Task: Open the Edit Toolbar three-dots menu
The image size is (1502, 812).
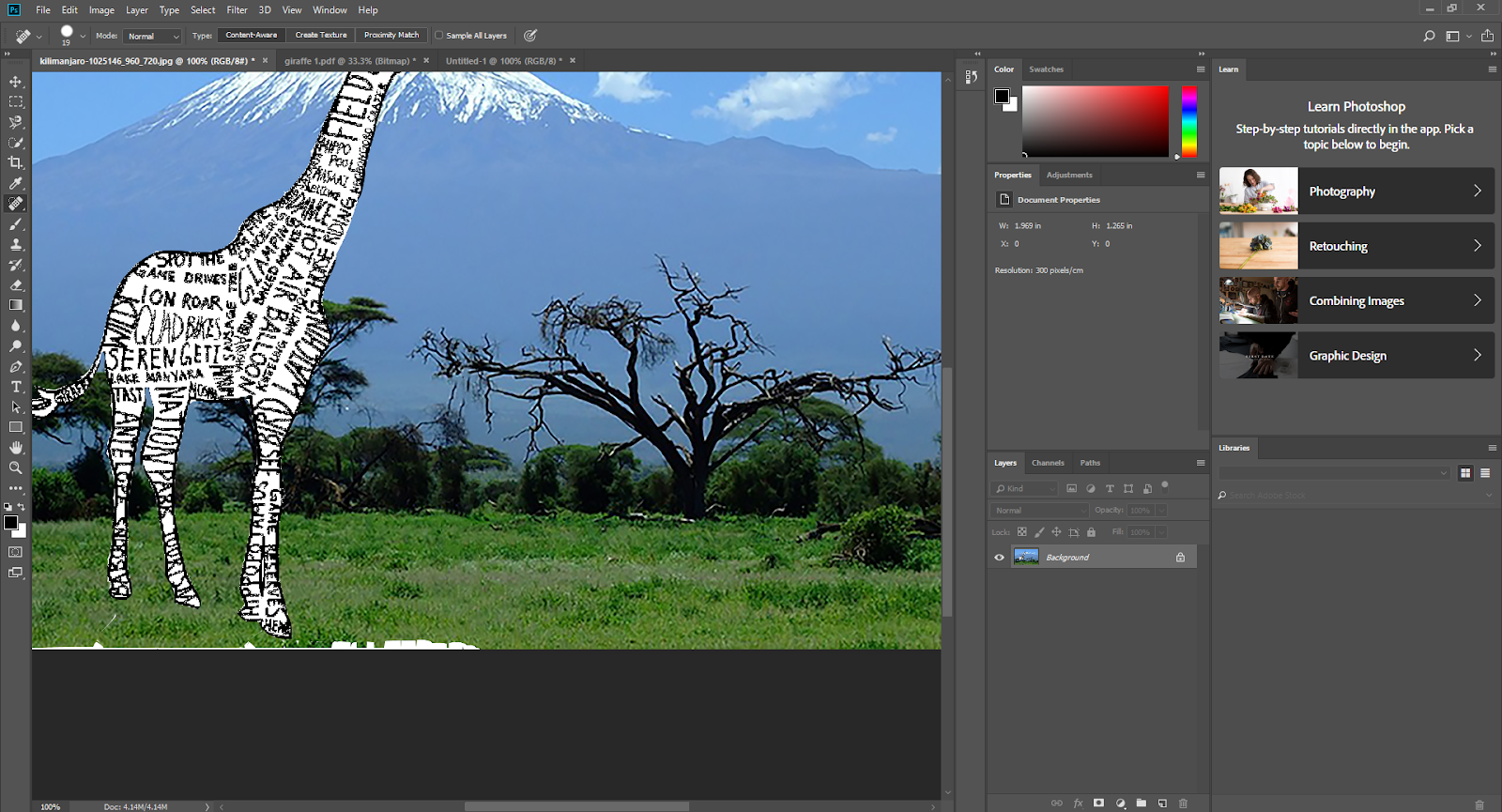Action: [x=16, y=488]
